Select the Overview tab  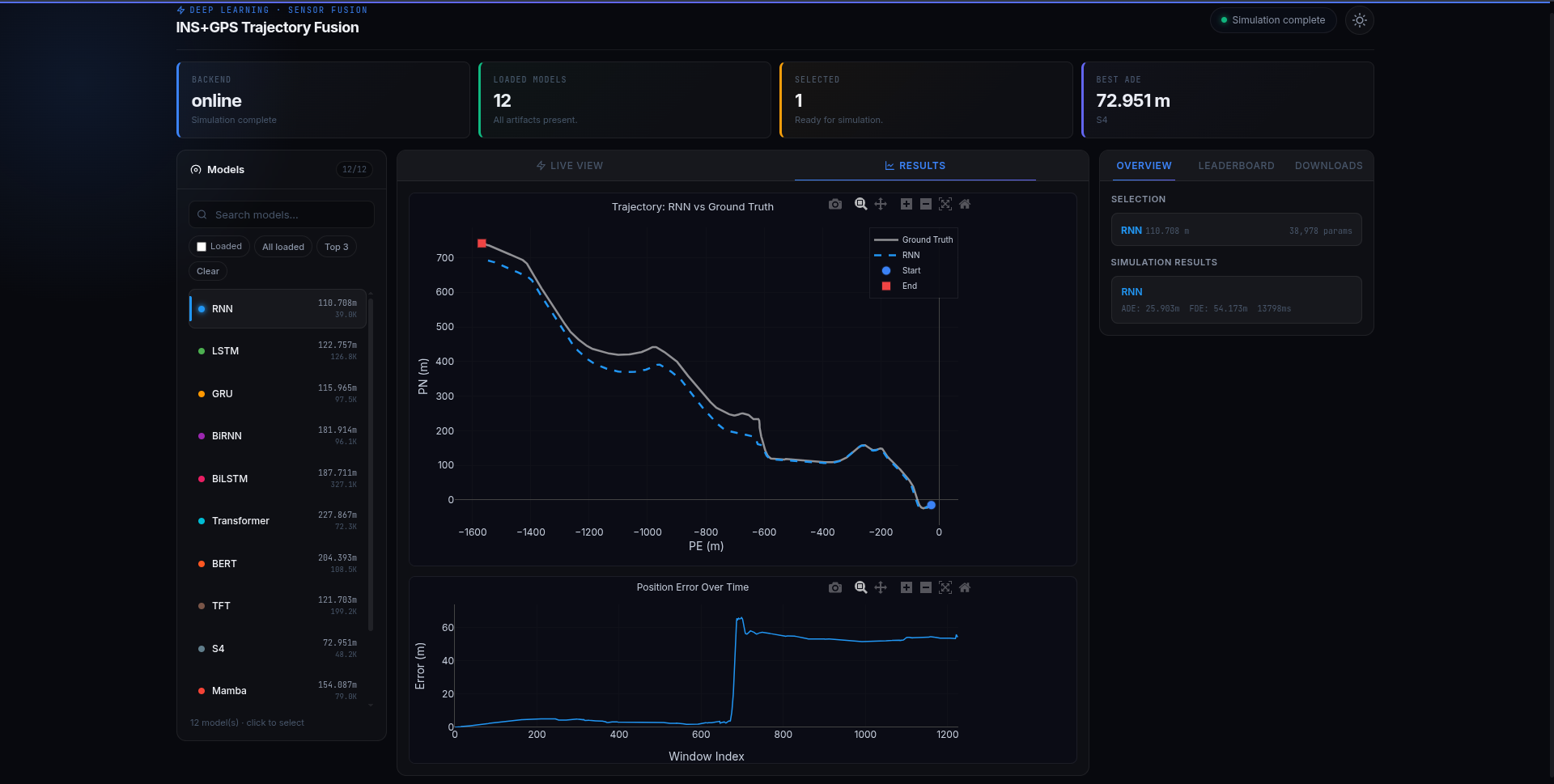(1144, 166)
